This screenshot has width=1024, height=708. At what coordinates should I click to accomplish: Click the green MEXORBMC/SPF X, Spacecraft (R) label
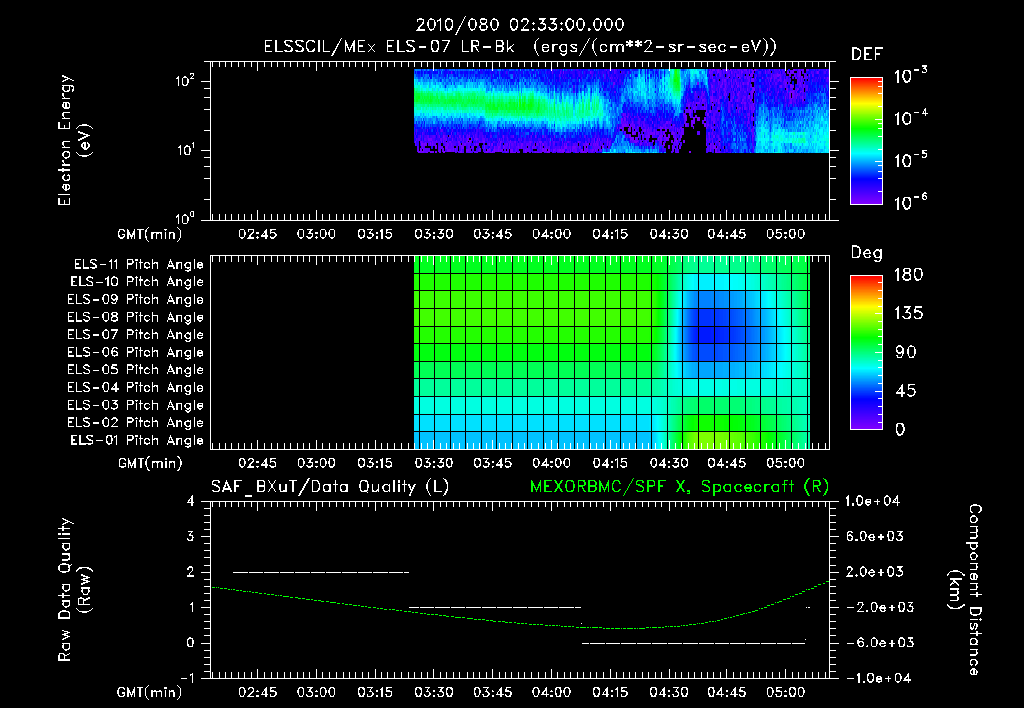pos(679,487)
